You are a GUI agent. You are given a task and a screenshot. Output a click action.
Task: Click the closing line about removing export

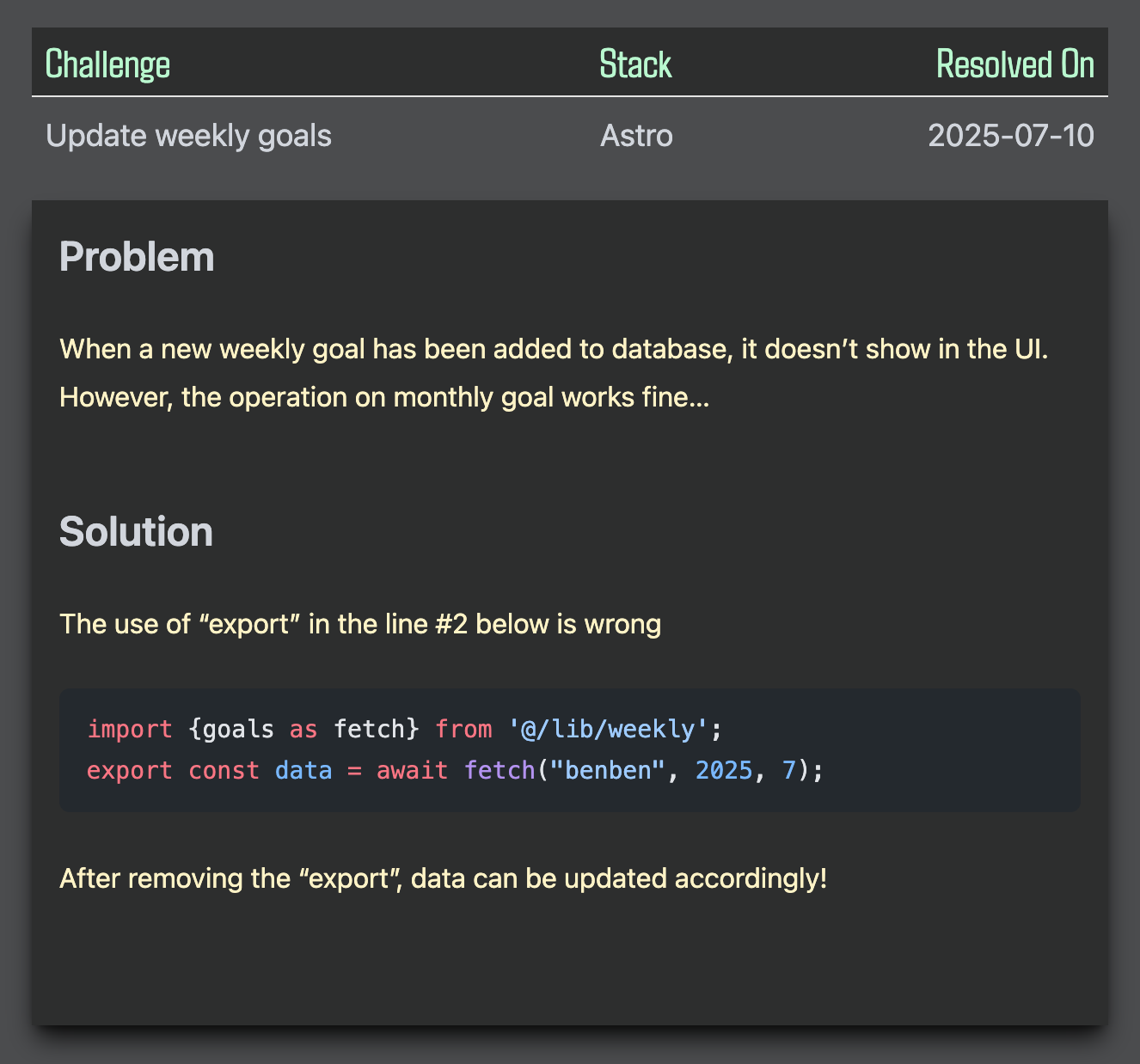(443, 878)
